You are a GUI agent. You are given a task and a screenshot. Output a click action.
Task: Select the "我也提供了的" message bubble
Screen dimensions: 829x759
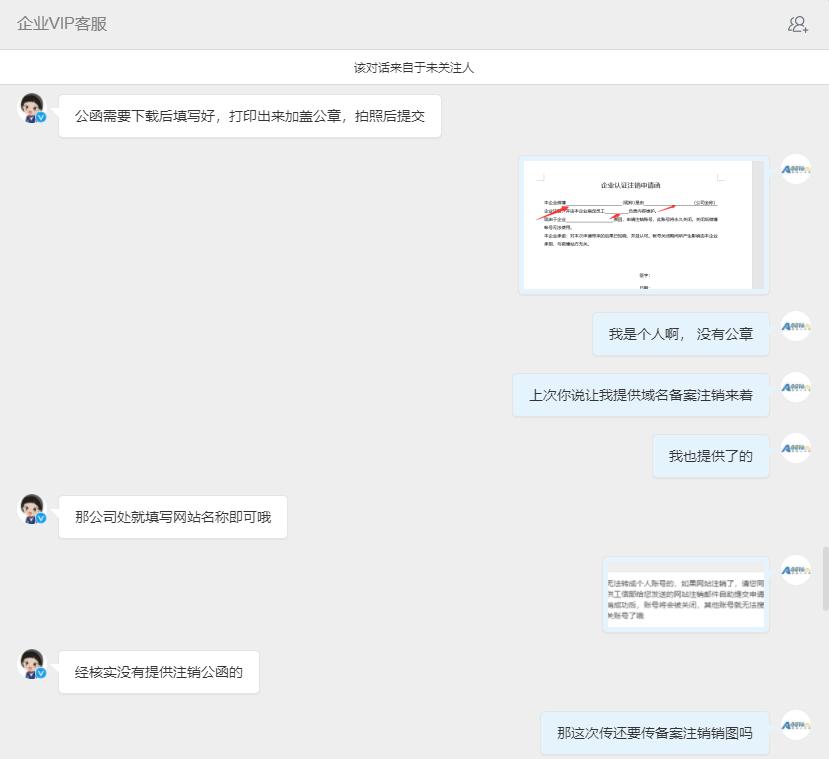point(710,455)
